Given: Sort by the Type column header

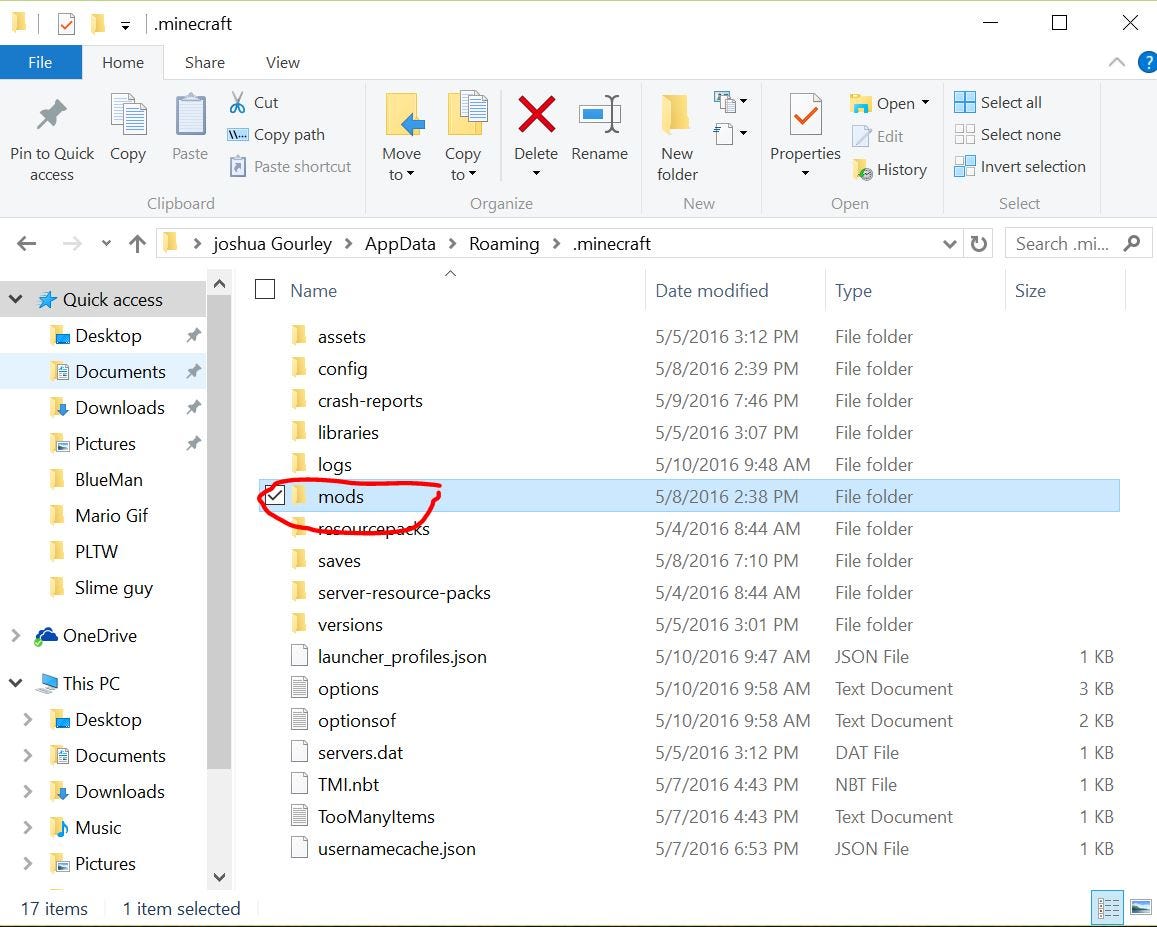Looking at the screenshot, I should click(x=853, y=291).
